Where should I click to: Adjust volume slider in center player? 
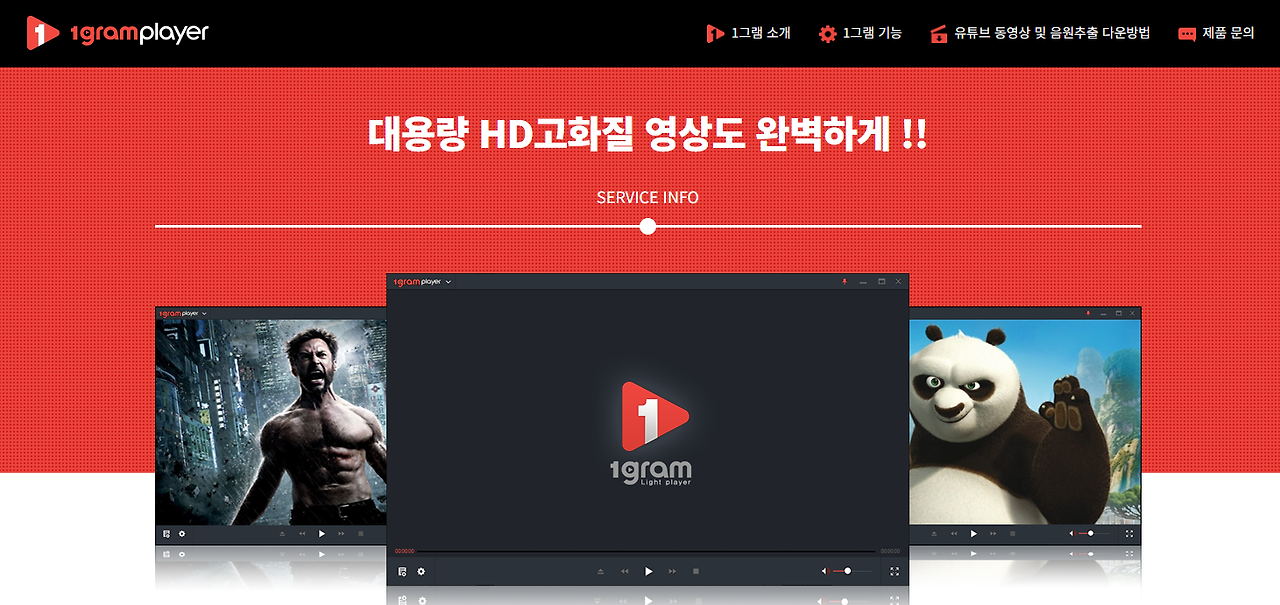[852, 571]
